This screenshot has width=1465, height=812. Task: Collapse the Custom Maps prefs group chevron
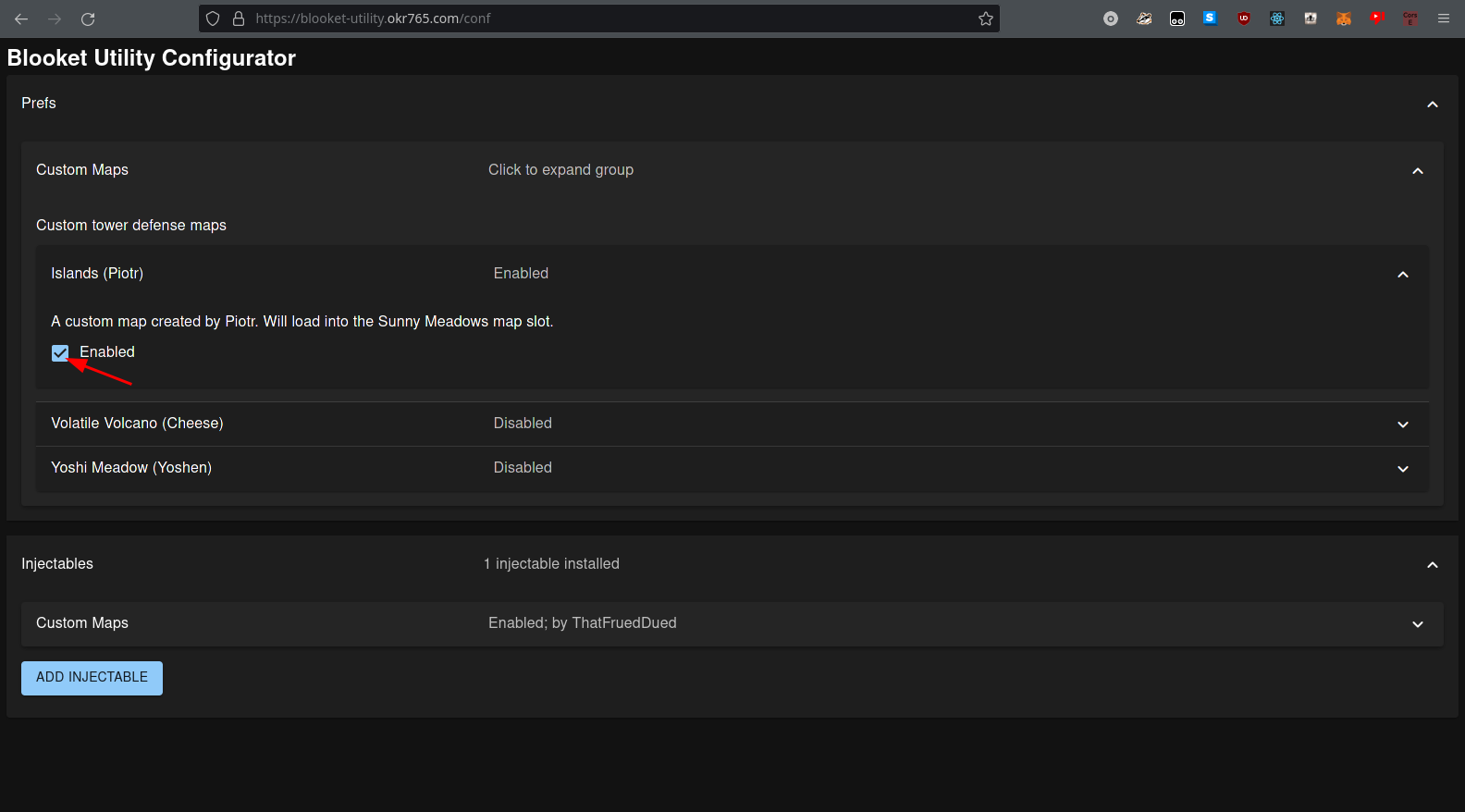(x=1418, y=171)
